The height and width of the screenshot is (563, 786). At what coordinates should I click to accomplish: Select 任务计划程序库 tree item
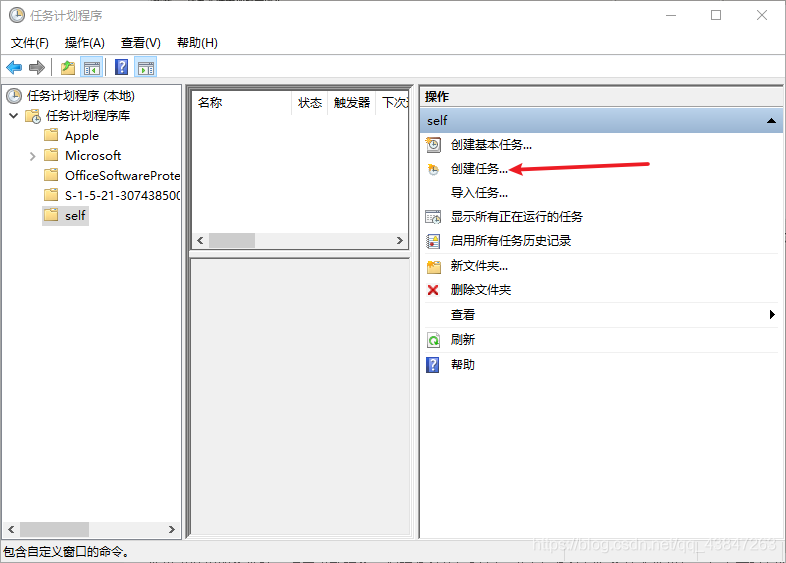(88, 116)
